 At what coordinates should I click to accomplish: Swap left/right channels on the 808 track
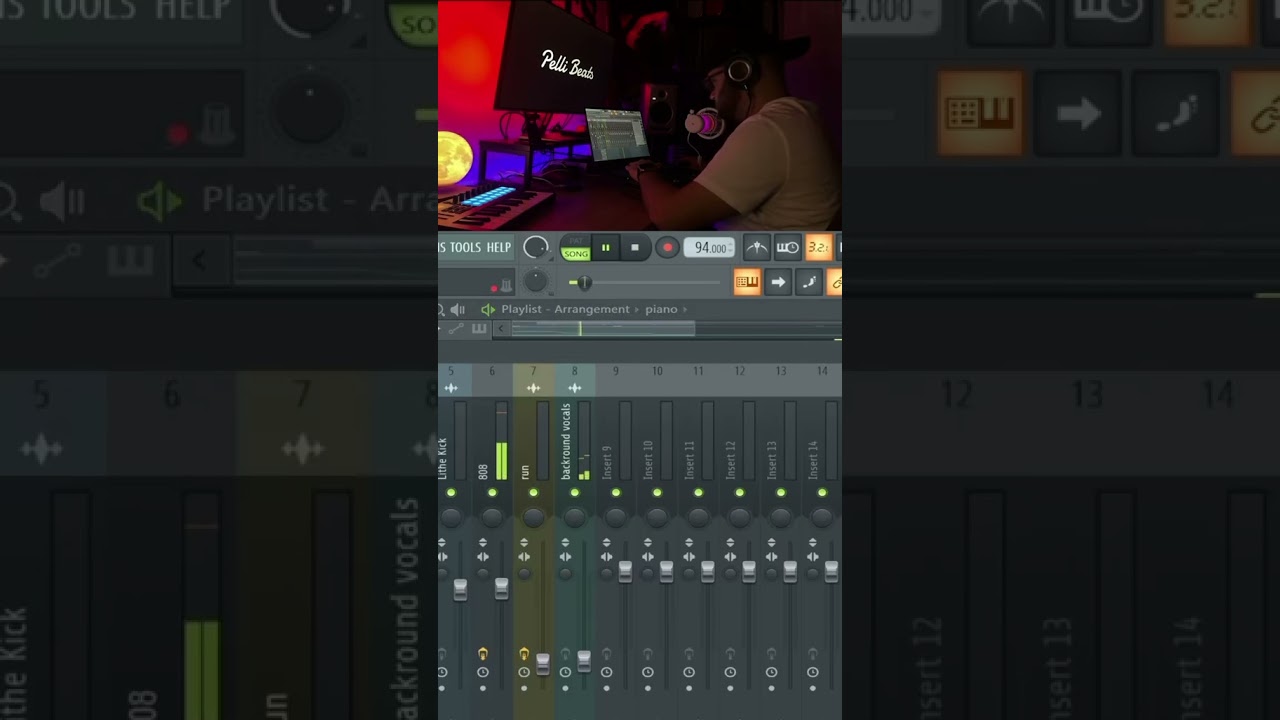(x=483, y=557)
